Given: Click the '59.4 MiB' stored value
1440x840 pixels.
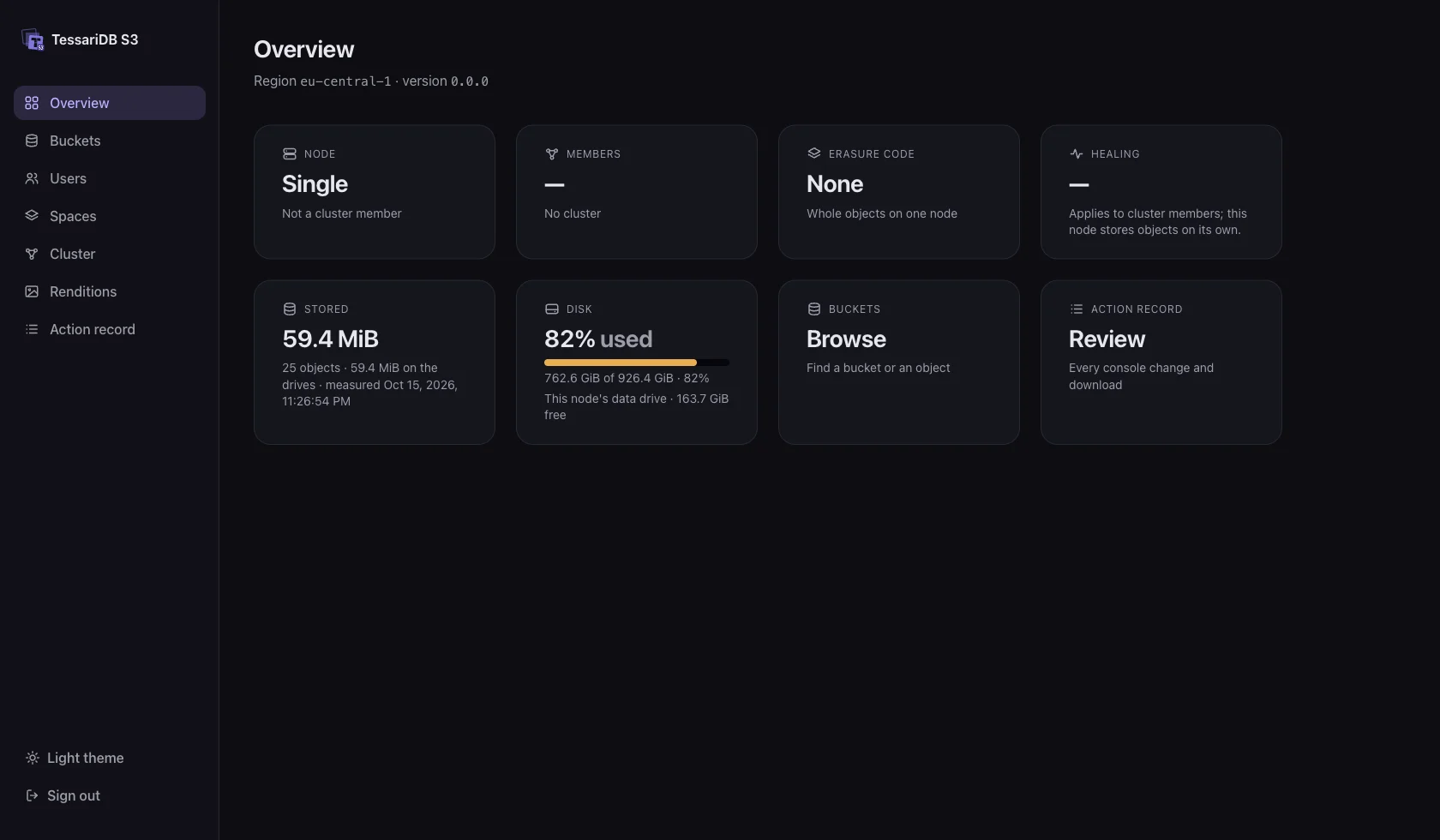Looking at the screenshot, I should pos(330,339).
